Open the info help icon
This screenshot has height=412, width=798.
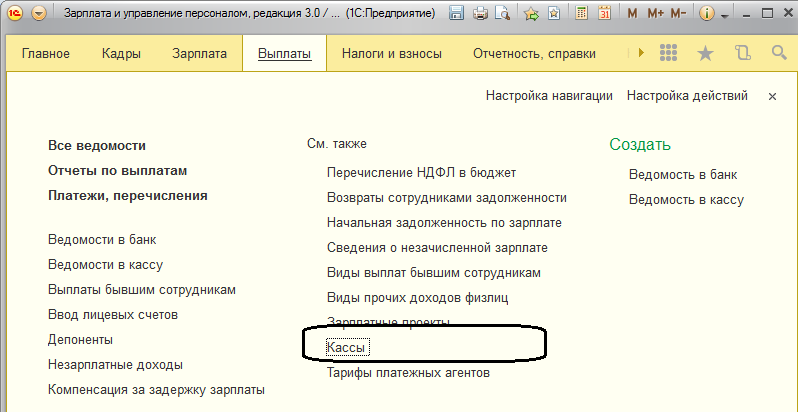(706, 14)
